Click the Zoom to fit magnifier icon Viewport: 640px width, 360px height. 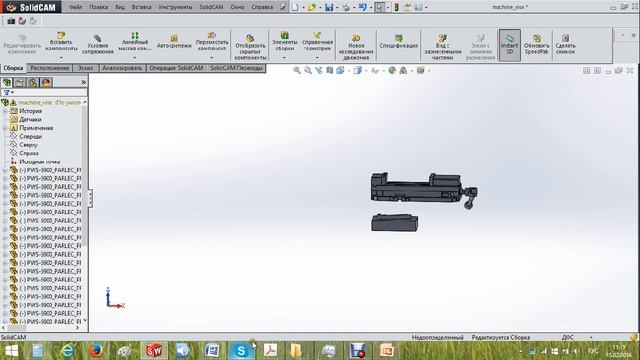[297, 71]
